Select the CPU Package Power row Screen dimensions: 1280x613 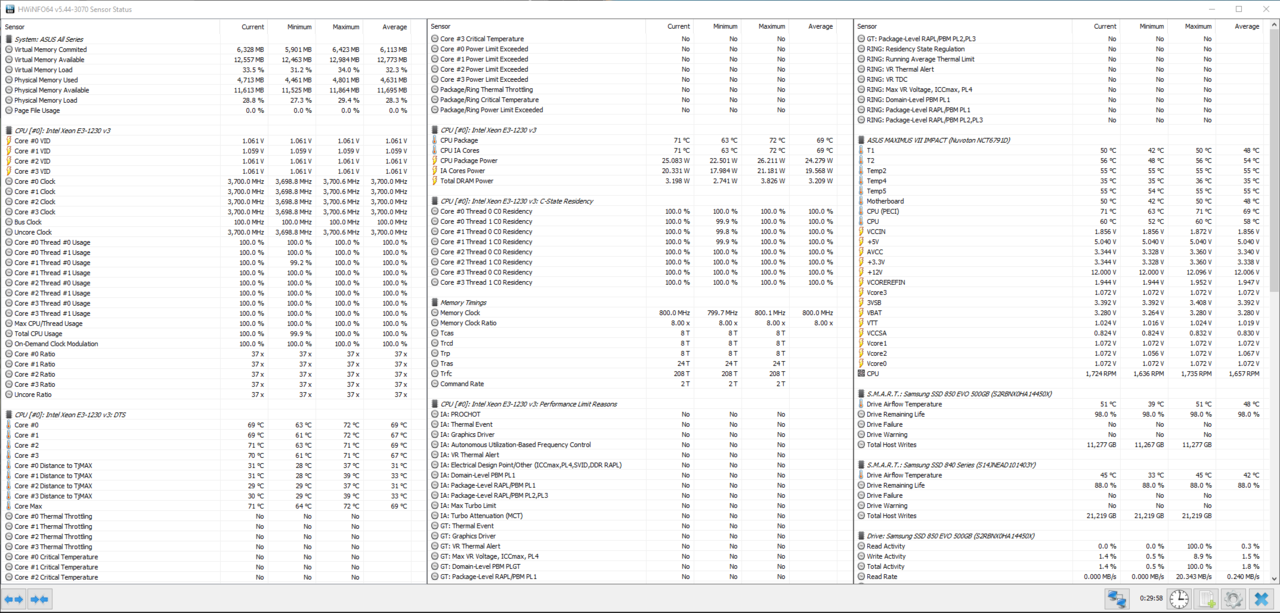pyautogui.click(x=468, y=160)
